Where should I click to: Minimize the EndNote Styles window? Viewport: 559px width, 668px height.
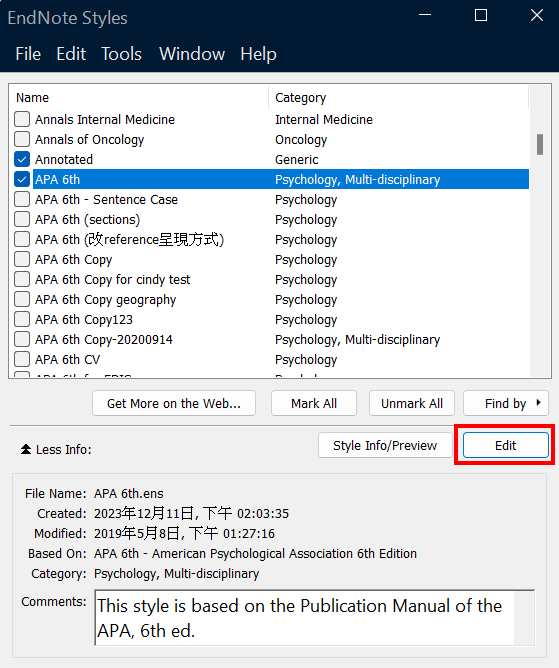pyautogui.click(x=425, y=15)
